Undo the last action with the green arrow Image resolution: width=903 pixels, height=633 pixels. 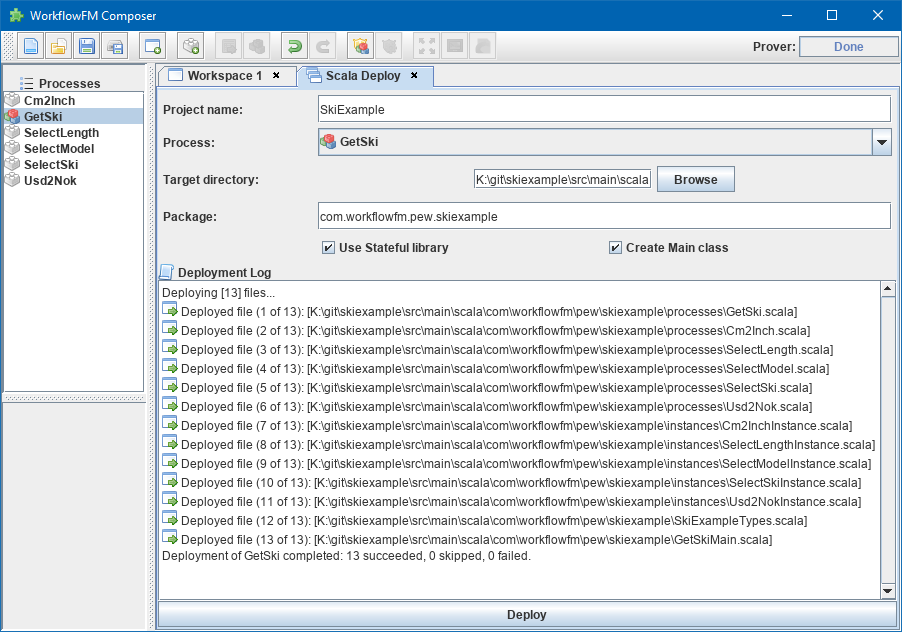point(296,46)
